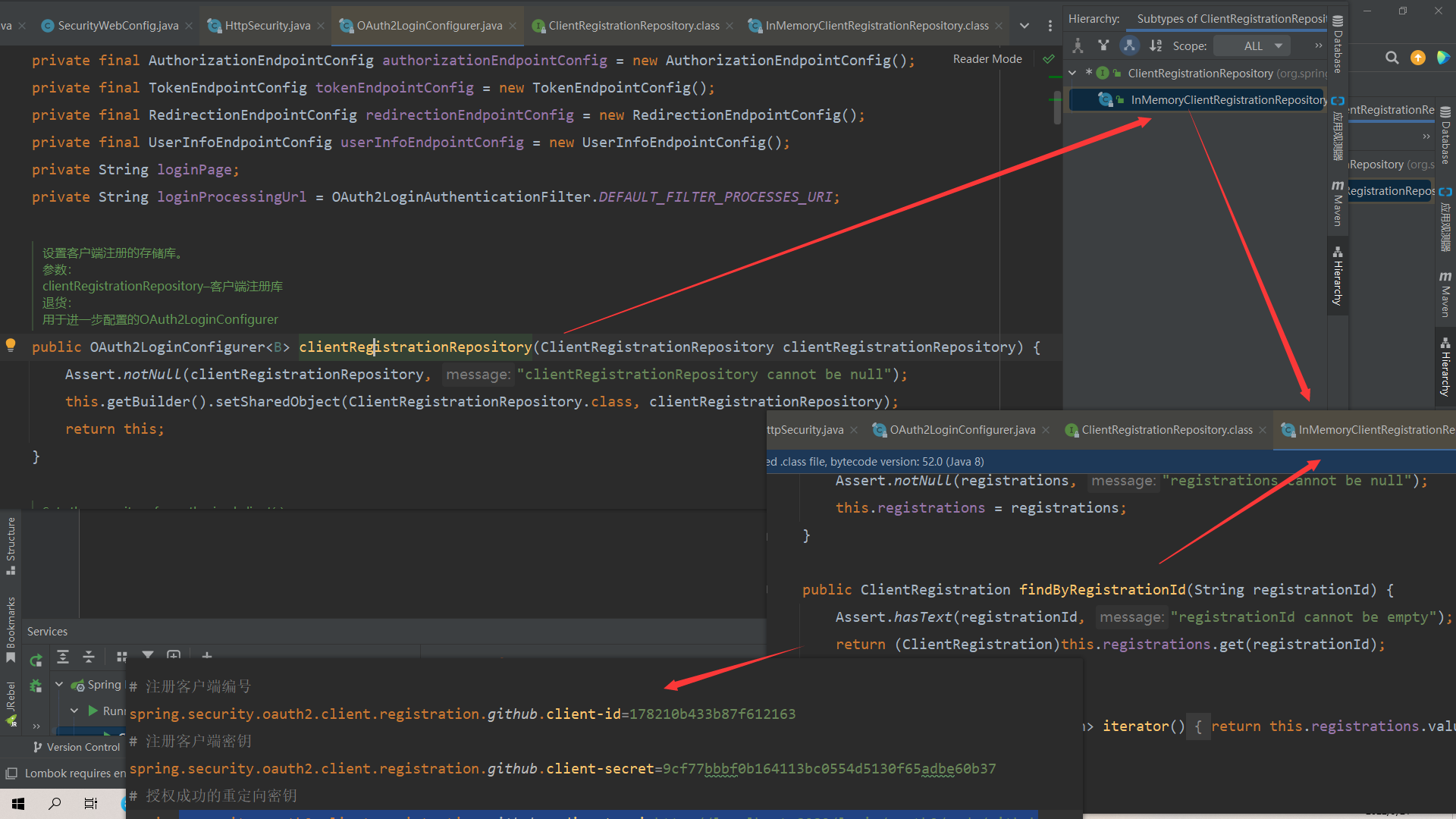Screen dimensions: 1456x819
Task: Close the upper OAuth2LoginConfigurer.java tab
Action: (x=513, y=26)
